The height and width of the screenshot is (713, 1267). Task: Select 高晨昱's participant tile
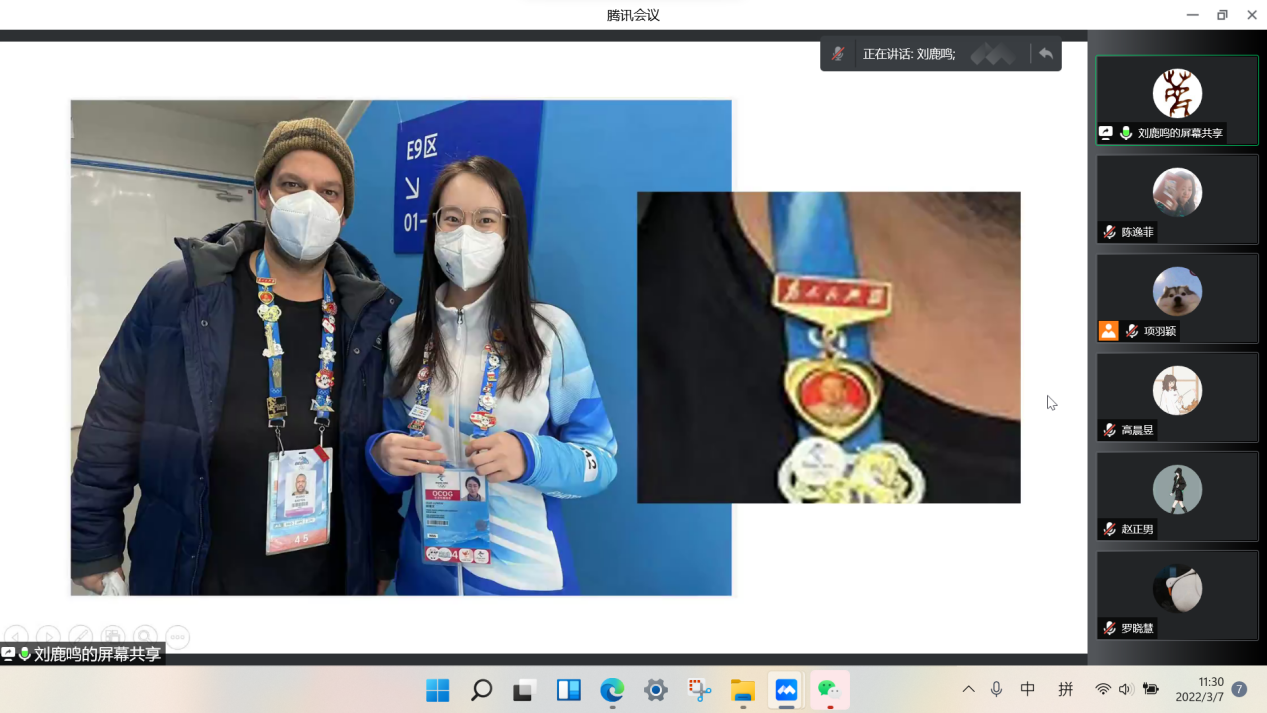coord(1177,395)
